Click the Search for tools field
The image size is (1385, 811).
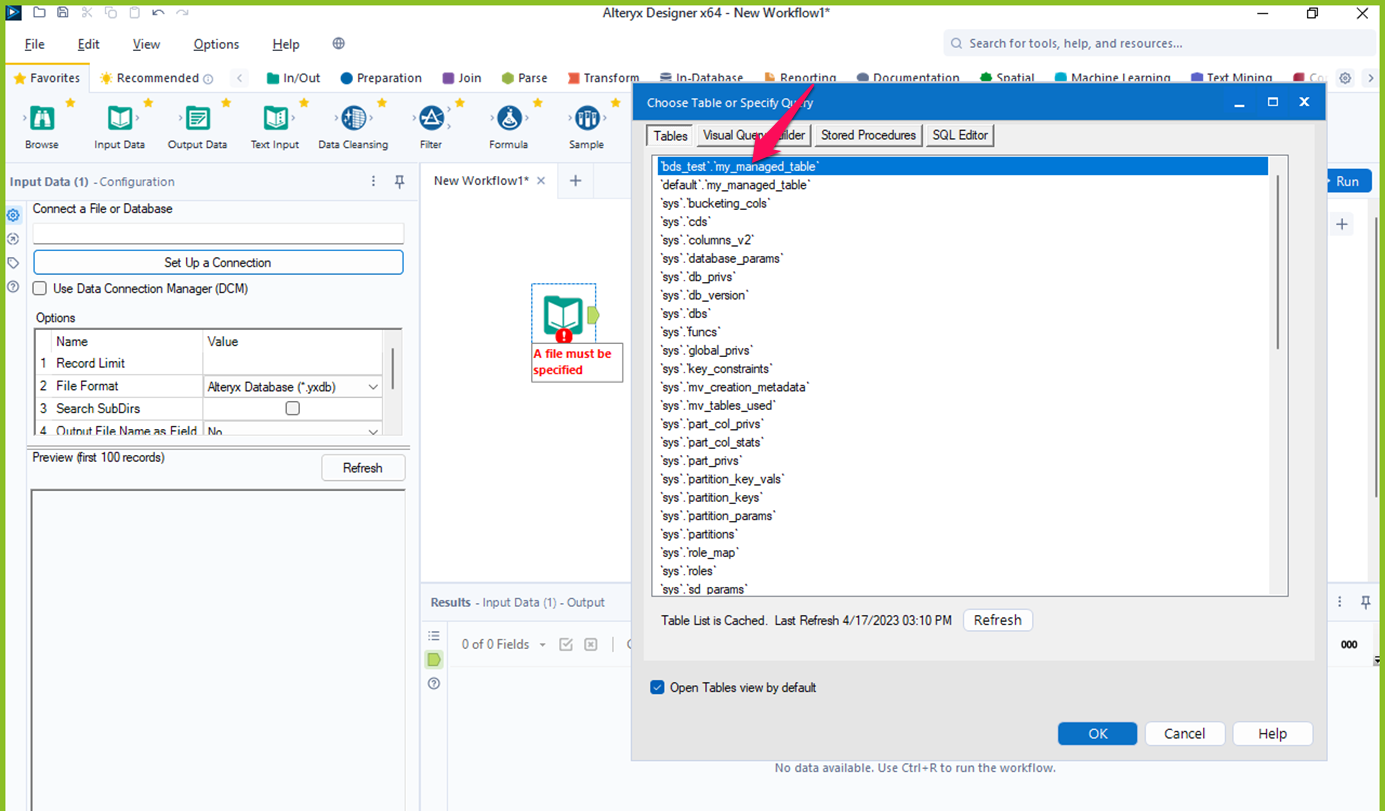coord(1159,43)
